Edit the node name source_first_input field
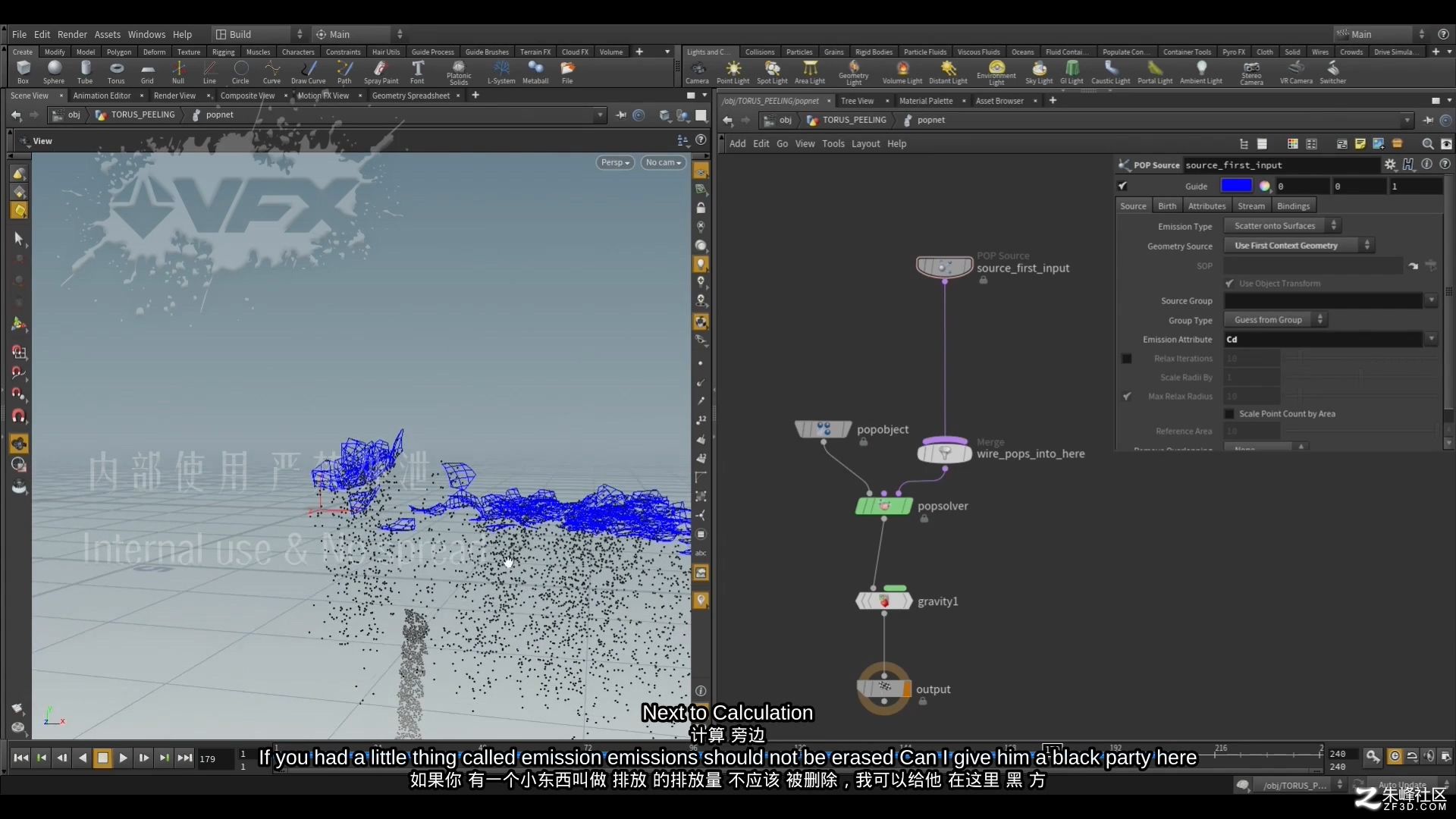Viewport: 1456px width, 819px height. click(1281, 165)
